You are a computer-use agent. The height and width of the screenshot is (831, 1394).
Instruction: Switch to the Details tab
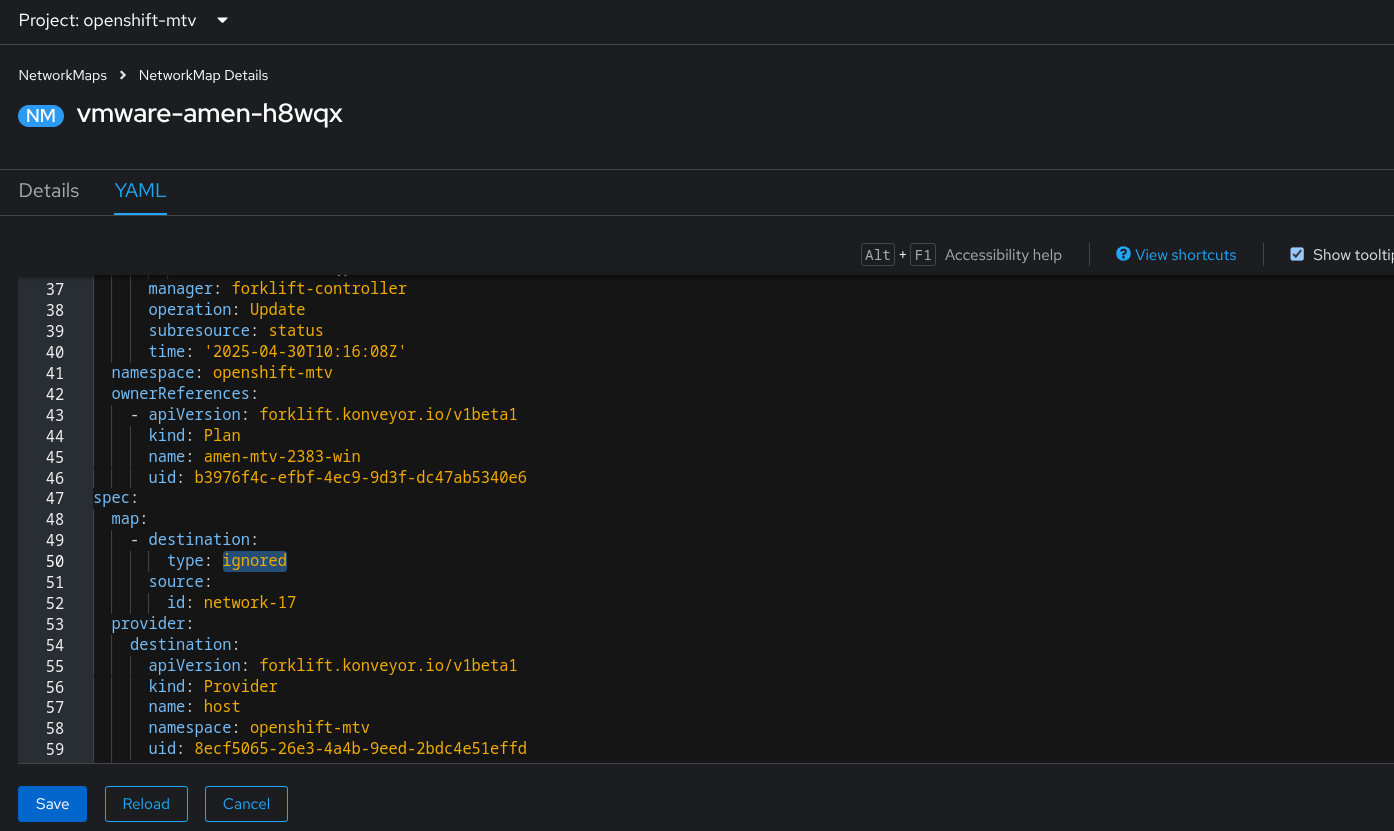pos(49,191)
